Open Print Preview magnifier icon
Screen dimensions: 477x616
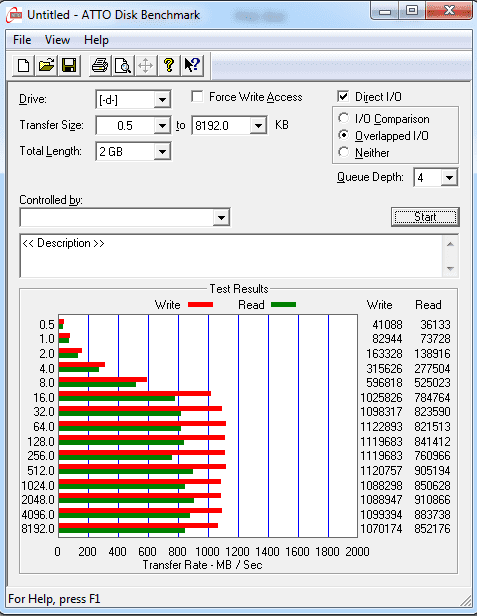[123, 65]
